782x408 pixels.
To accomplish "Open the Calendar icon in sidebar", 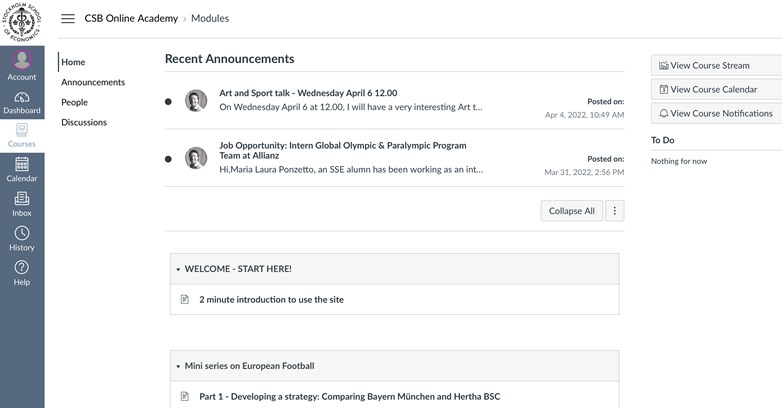I will [21, 167].
